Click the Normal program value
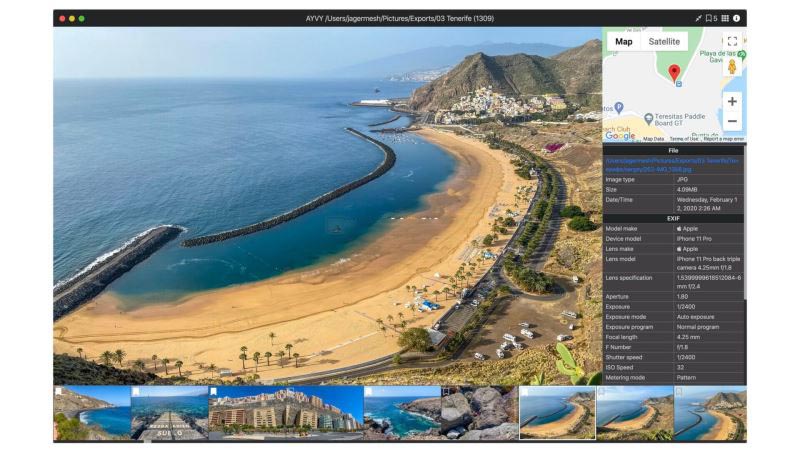This screenshot has width=800, height=450. 697,327
